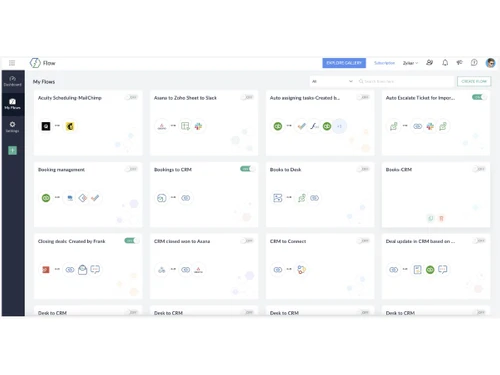The image size is (500, 375).
Task: Click the chat icon in Deal update in CRM card
Action: point(443,269)
